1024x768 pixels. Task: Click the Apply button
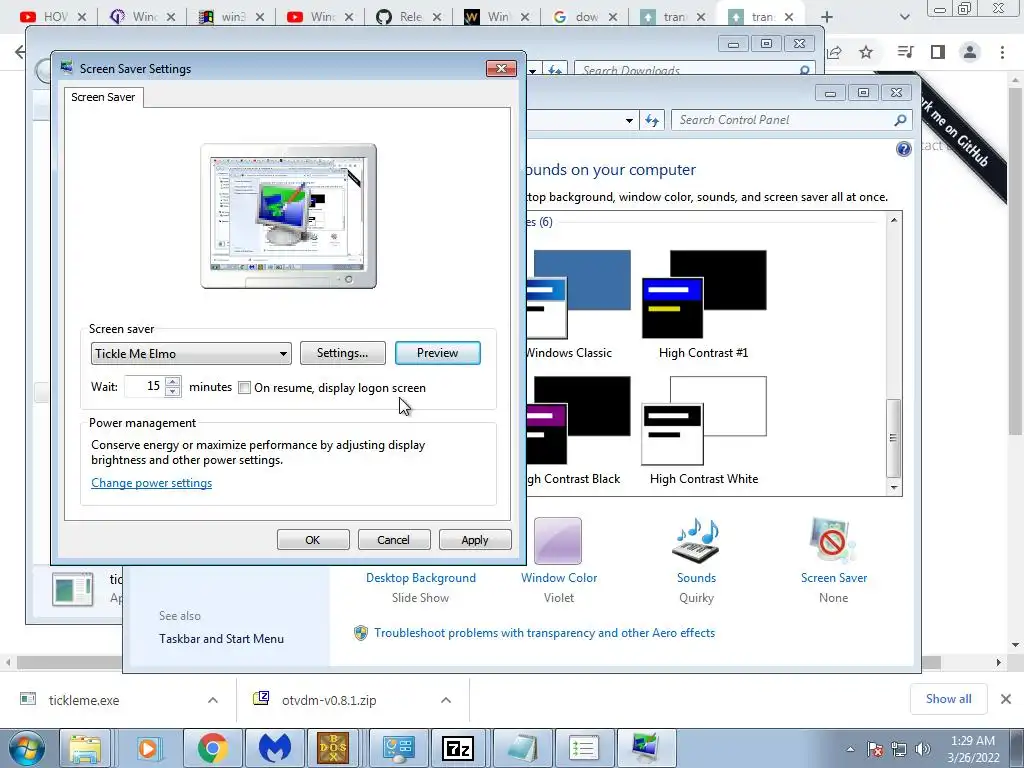pos(475,540)
